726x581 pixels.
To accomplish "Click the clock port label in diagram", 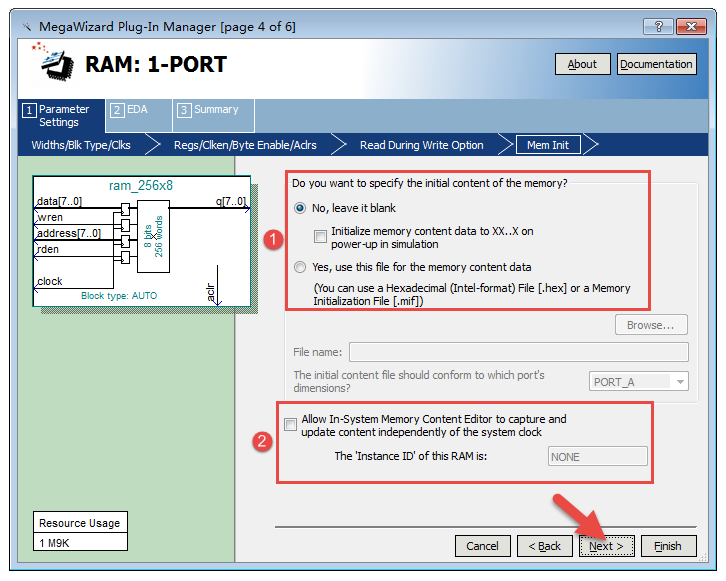I will point(50,281).
